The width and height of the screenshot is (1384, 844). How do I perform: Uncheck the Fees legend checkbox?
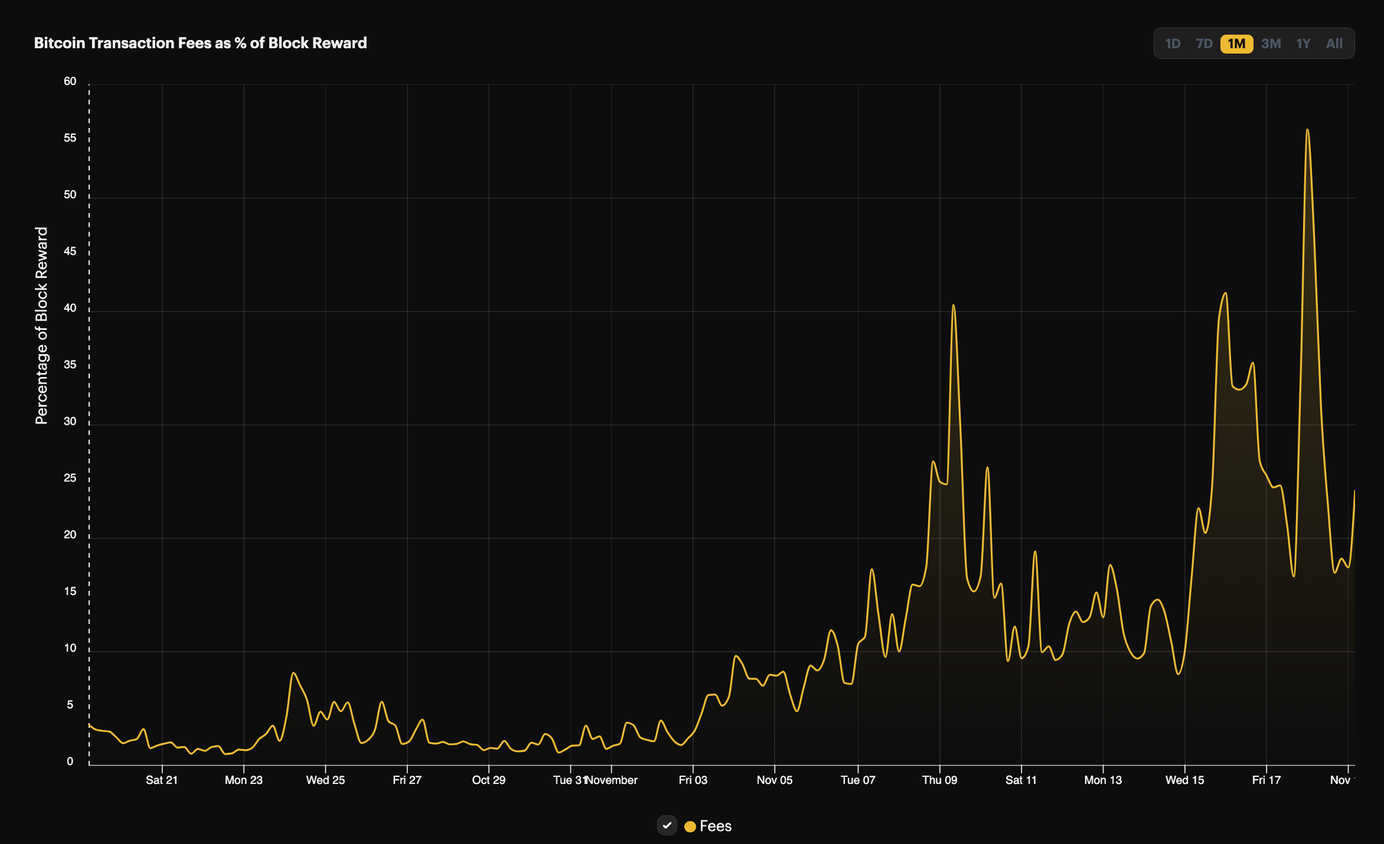coord(666,825)
